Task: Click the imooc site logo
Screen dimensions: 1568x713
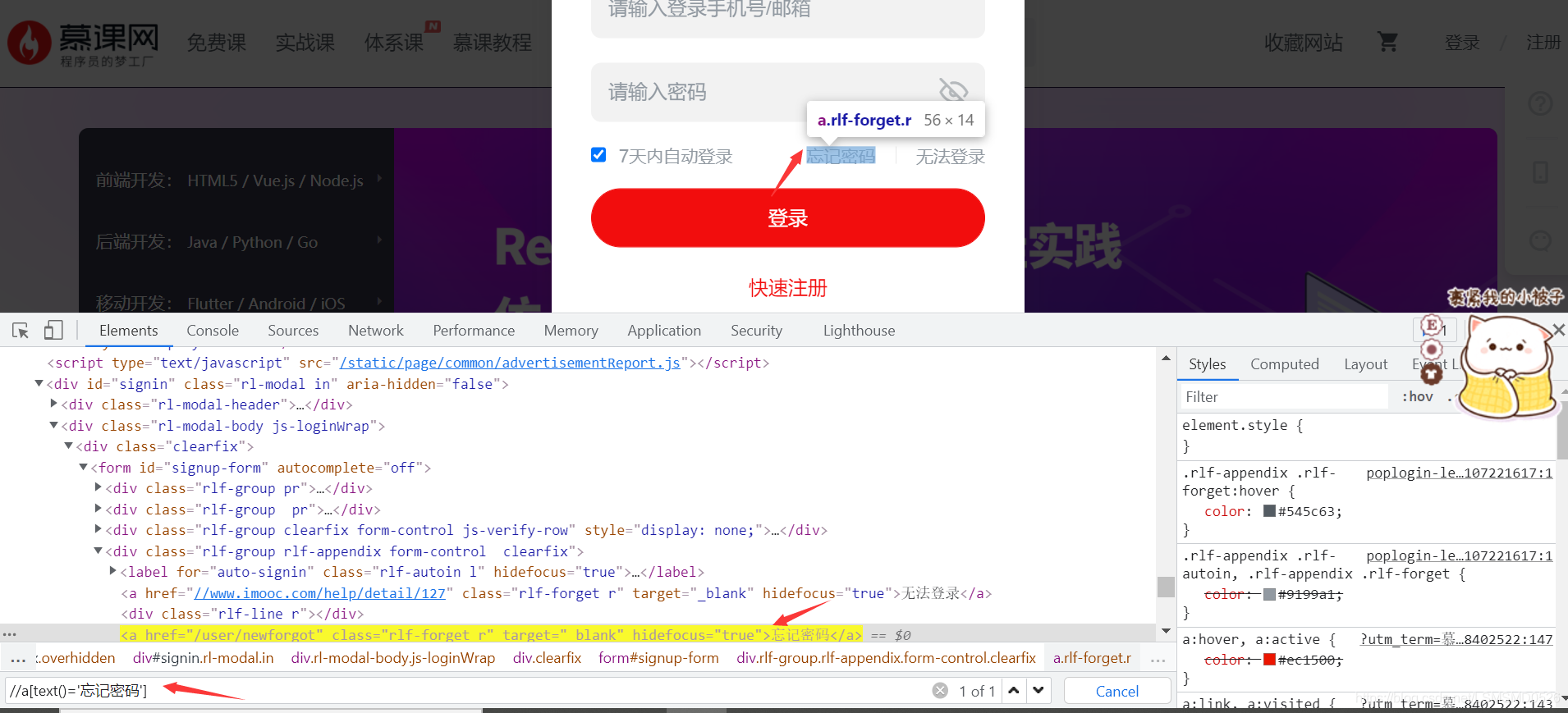Action: [x=84, y=43]
